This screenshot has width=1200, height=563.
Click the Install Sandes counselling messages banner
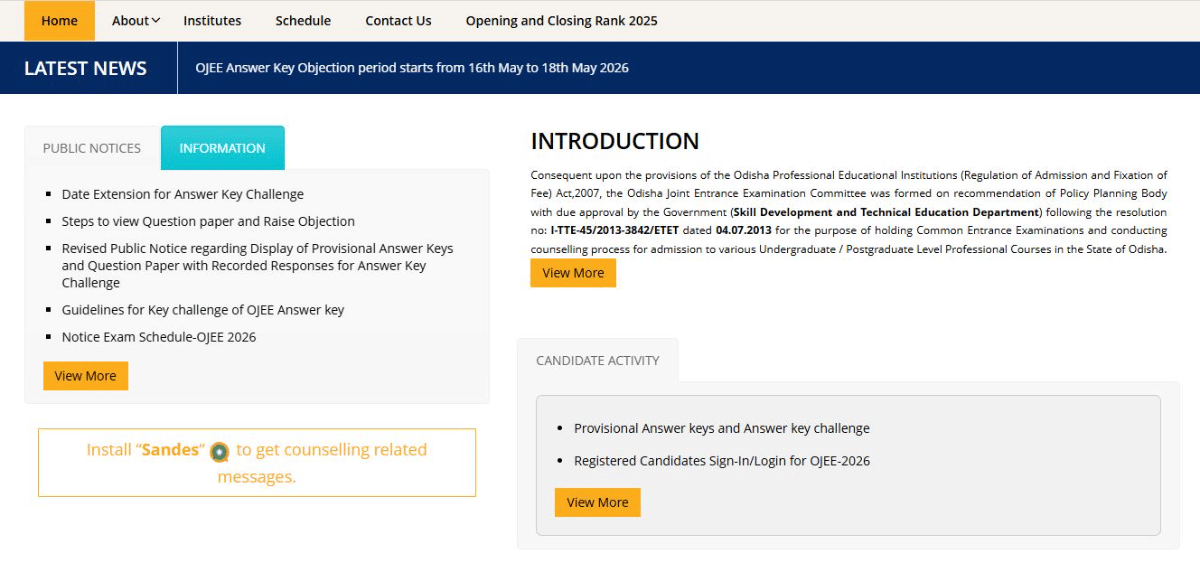[257, 463]
